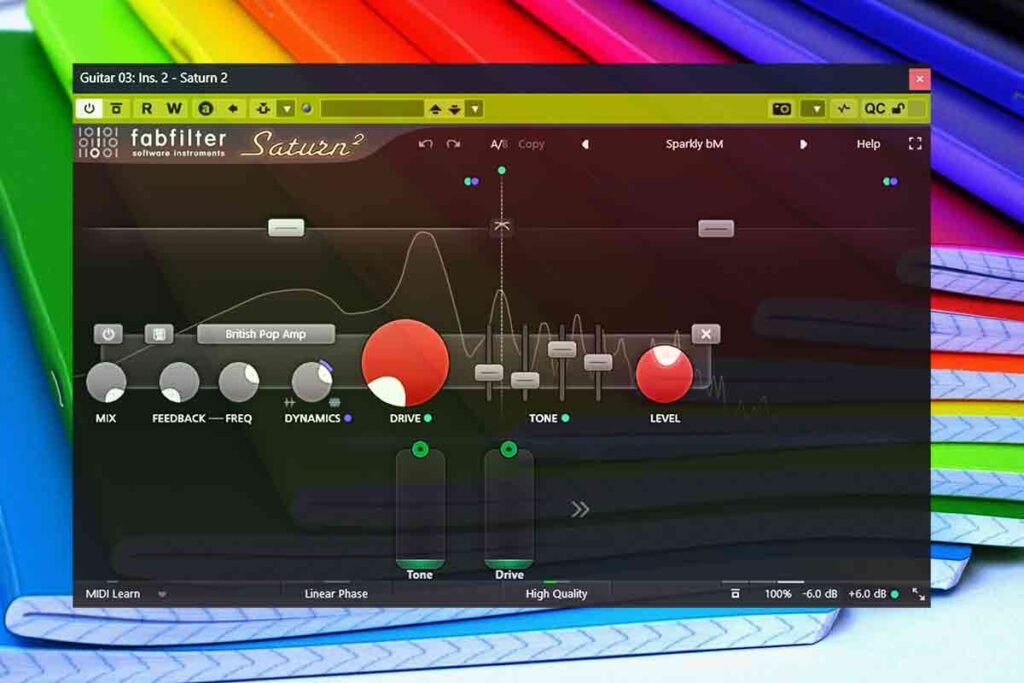Click the Copy button
This screenshot has width=1024, height=683.
(531, 144)
